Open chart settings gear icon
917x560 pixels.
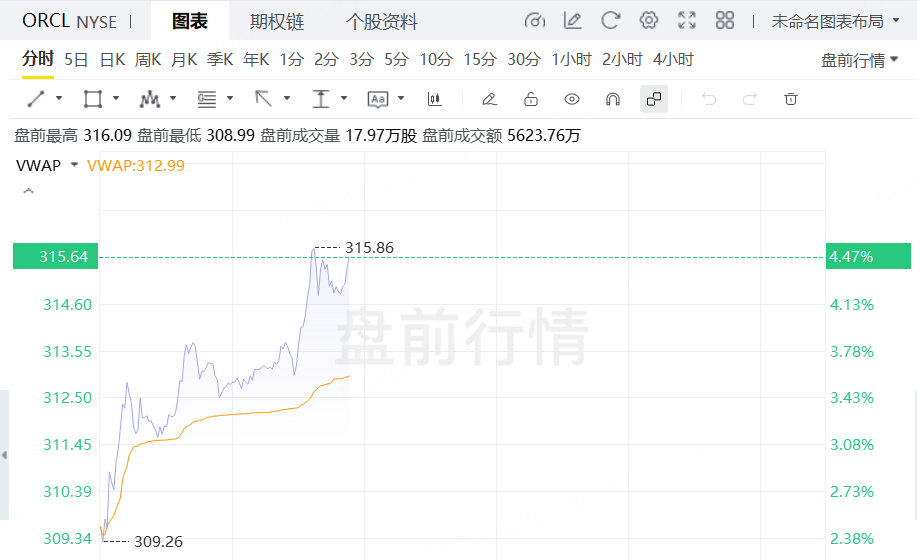(x=649, y=21)
